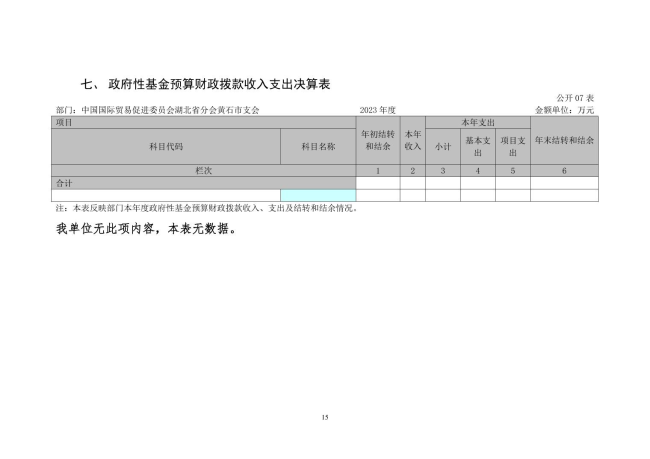Select the 年末结转和结余 header cell
The width and height of the screenshot is (650, 459).
pyautogui.click(x=564, y=140)
